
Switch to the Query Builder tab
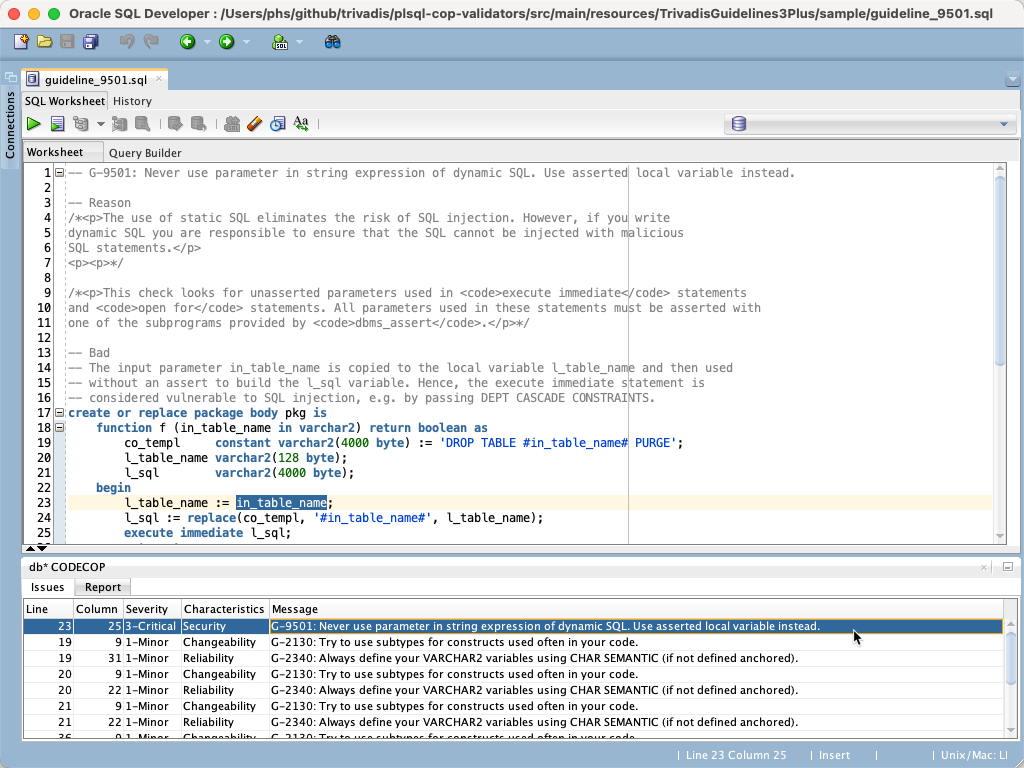tap(145, 153)
